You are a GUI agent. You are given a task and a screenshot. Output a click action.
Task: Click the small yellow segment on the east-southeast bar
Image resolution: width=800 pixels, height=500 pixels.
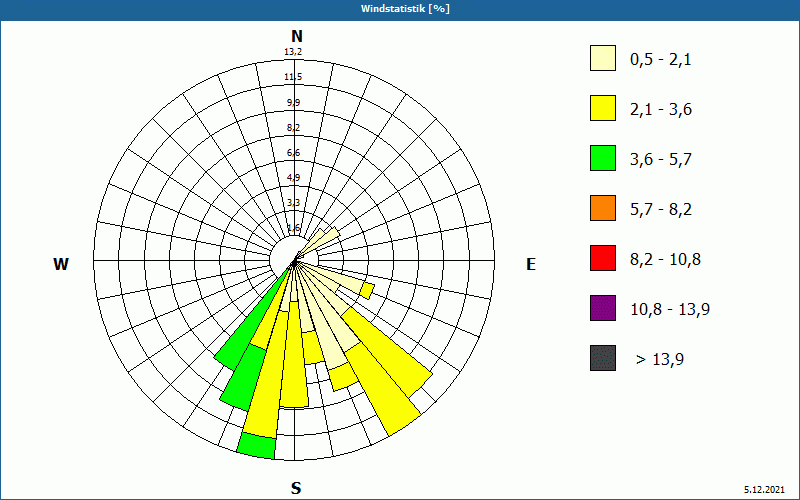366,291
